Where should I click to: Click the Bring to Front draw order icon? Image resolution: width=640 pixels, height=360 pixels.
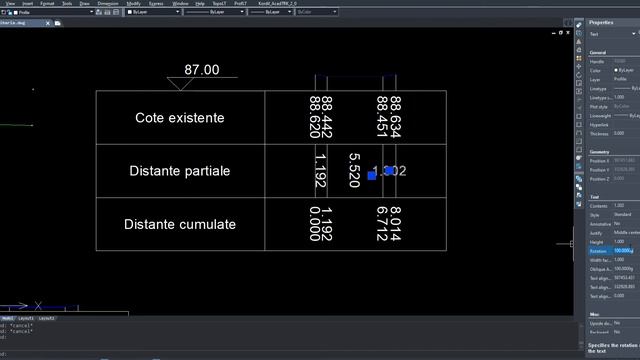[x=579, y=179]
